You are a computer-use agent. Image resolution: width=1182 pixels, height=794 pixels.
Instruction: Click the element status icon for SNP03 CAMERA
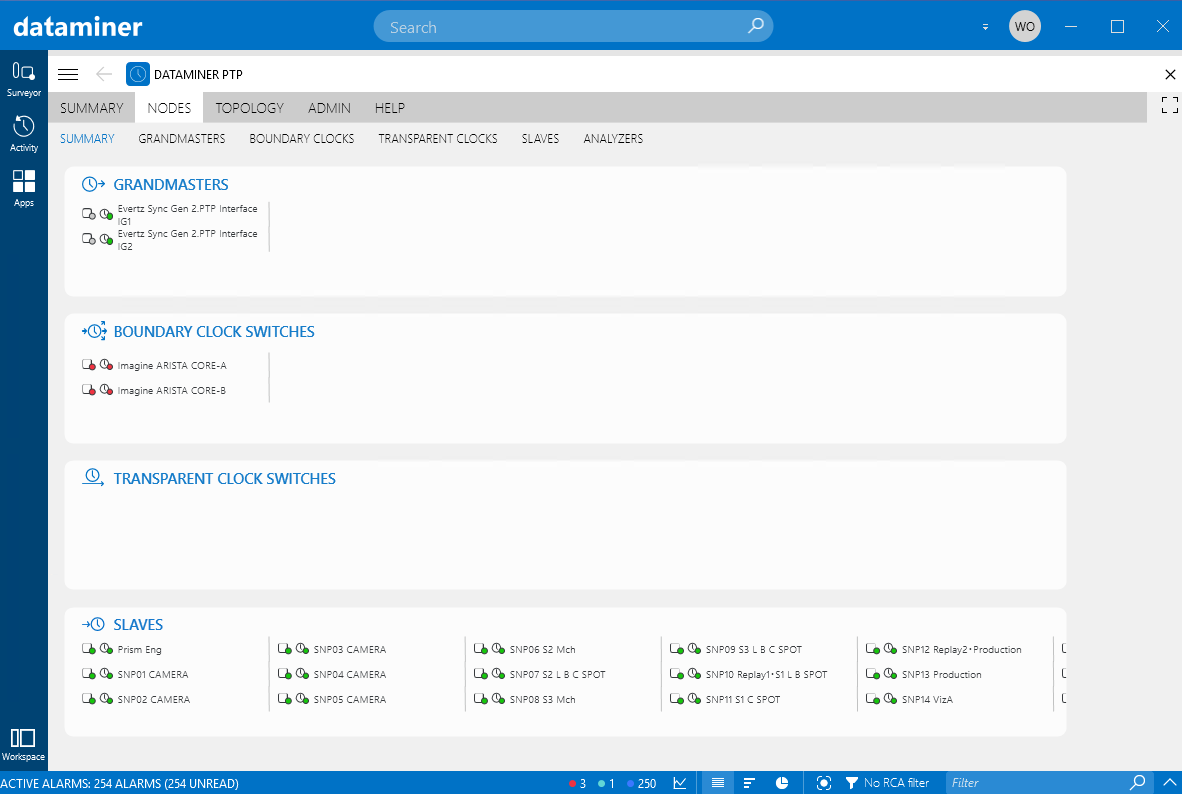(285, 648)
